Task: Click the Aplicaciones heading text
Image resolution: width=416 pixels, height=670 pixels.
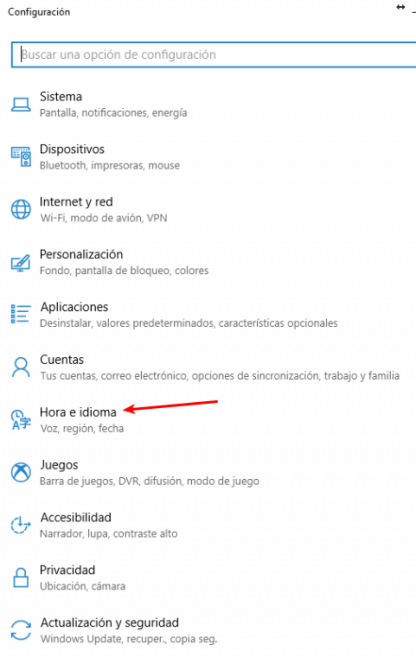Action: coord(74,307)
